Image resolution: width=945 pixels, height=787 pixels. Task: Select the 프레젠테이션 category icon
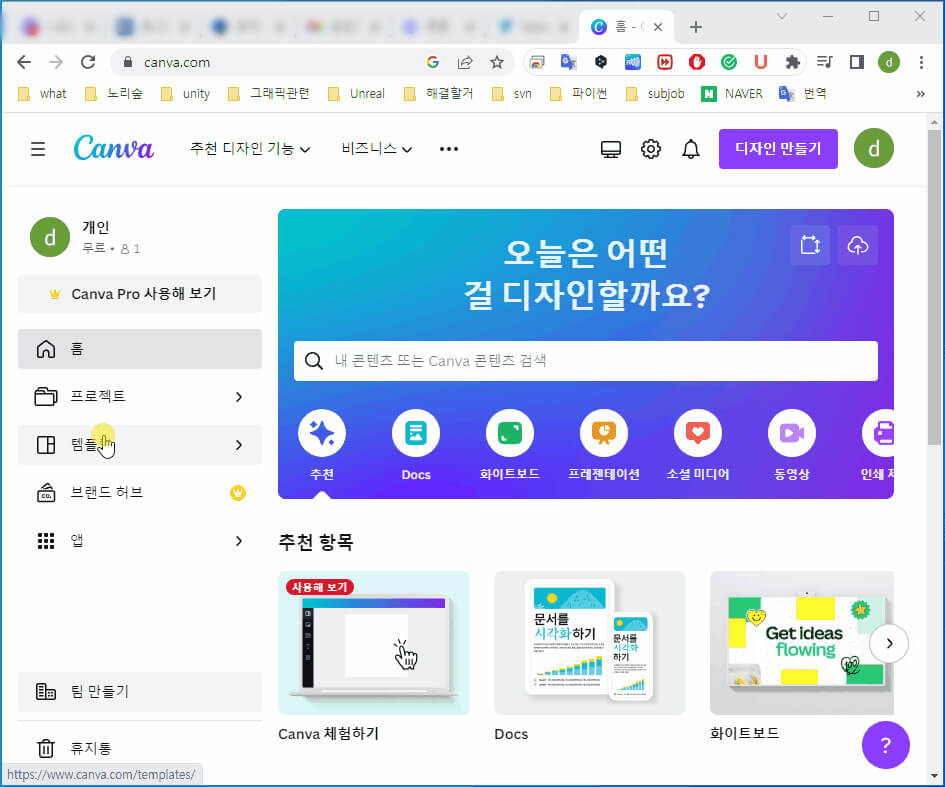pos(604,433)
